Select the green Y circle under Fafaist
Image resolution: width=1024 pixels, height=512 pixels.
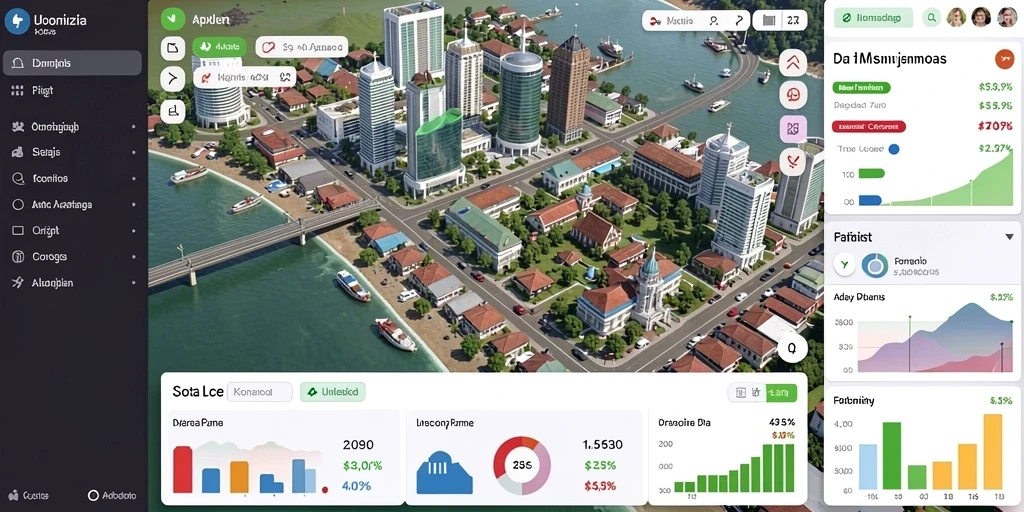tap(844, 264)
